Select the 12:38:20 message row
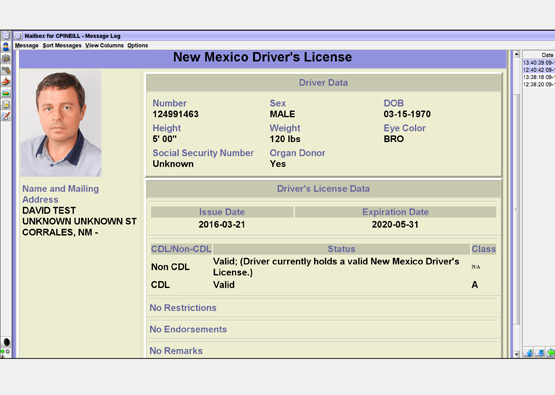 [539, 85]
